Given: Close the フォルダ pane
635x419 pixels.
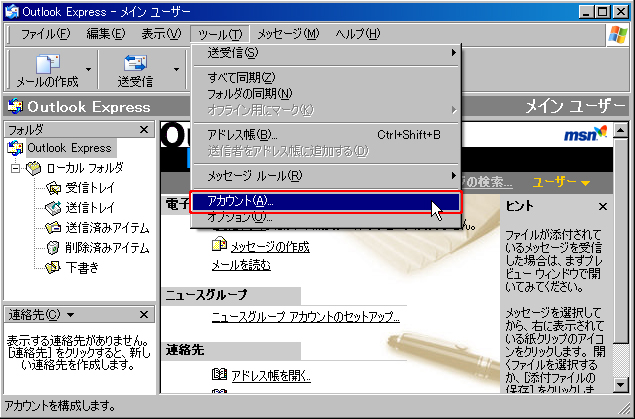Looking at the screenshot, I should (x=144, y=130).
